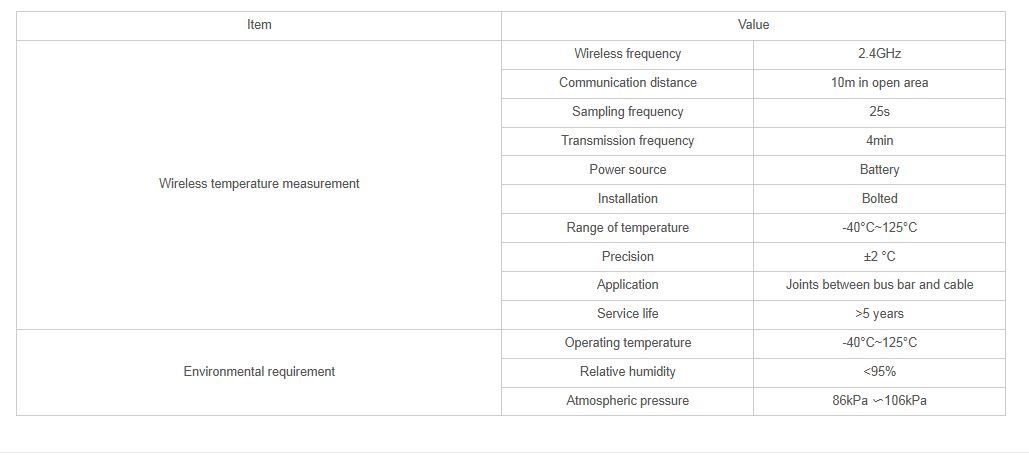This screenshot has width=1029, height=470.
Task: Click the "10m in open area" value
Action: pos(879,83)
